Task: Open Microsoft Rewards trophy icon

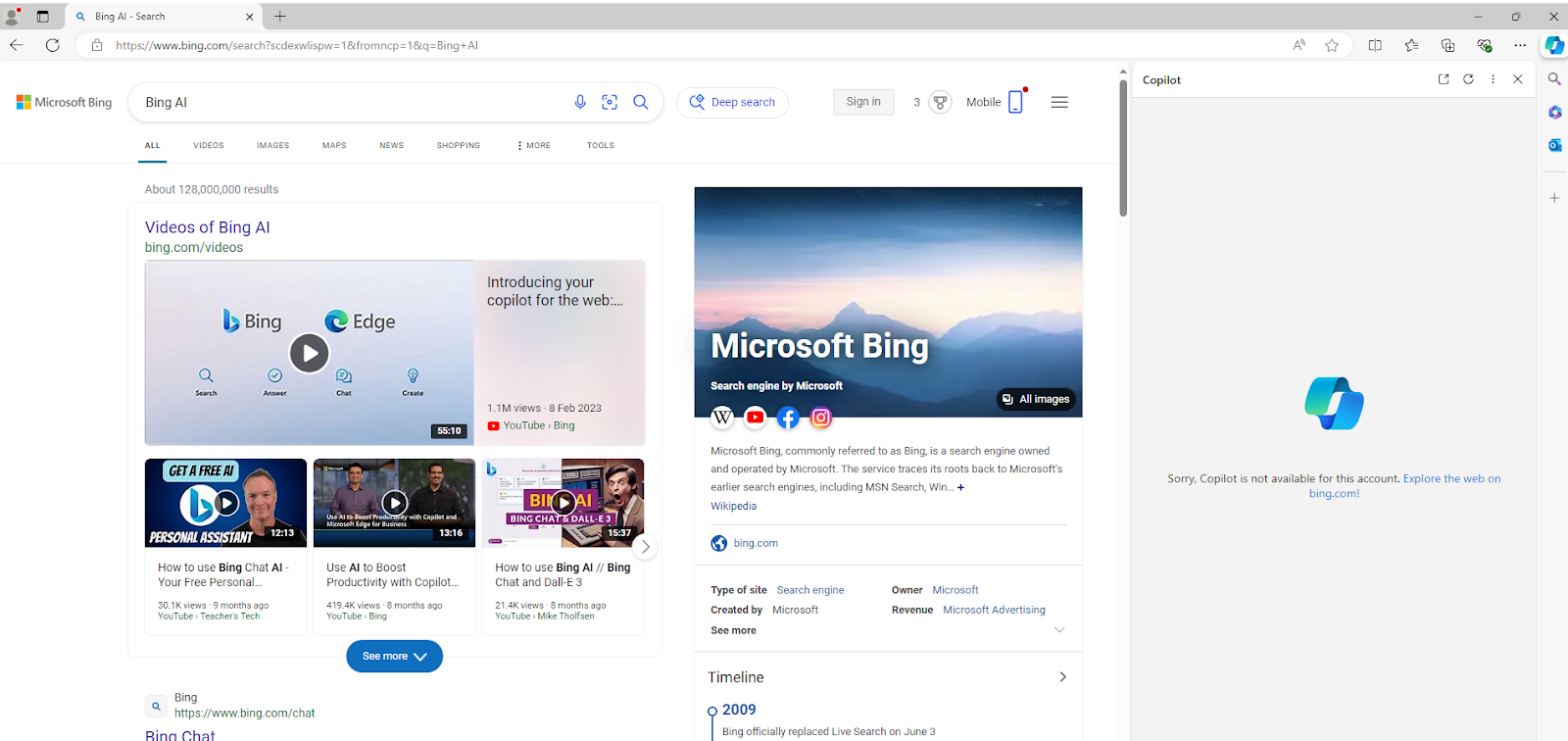Action: click(940, 102)
